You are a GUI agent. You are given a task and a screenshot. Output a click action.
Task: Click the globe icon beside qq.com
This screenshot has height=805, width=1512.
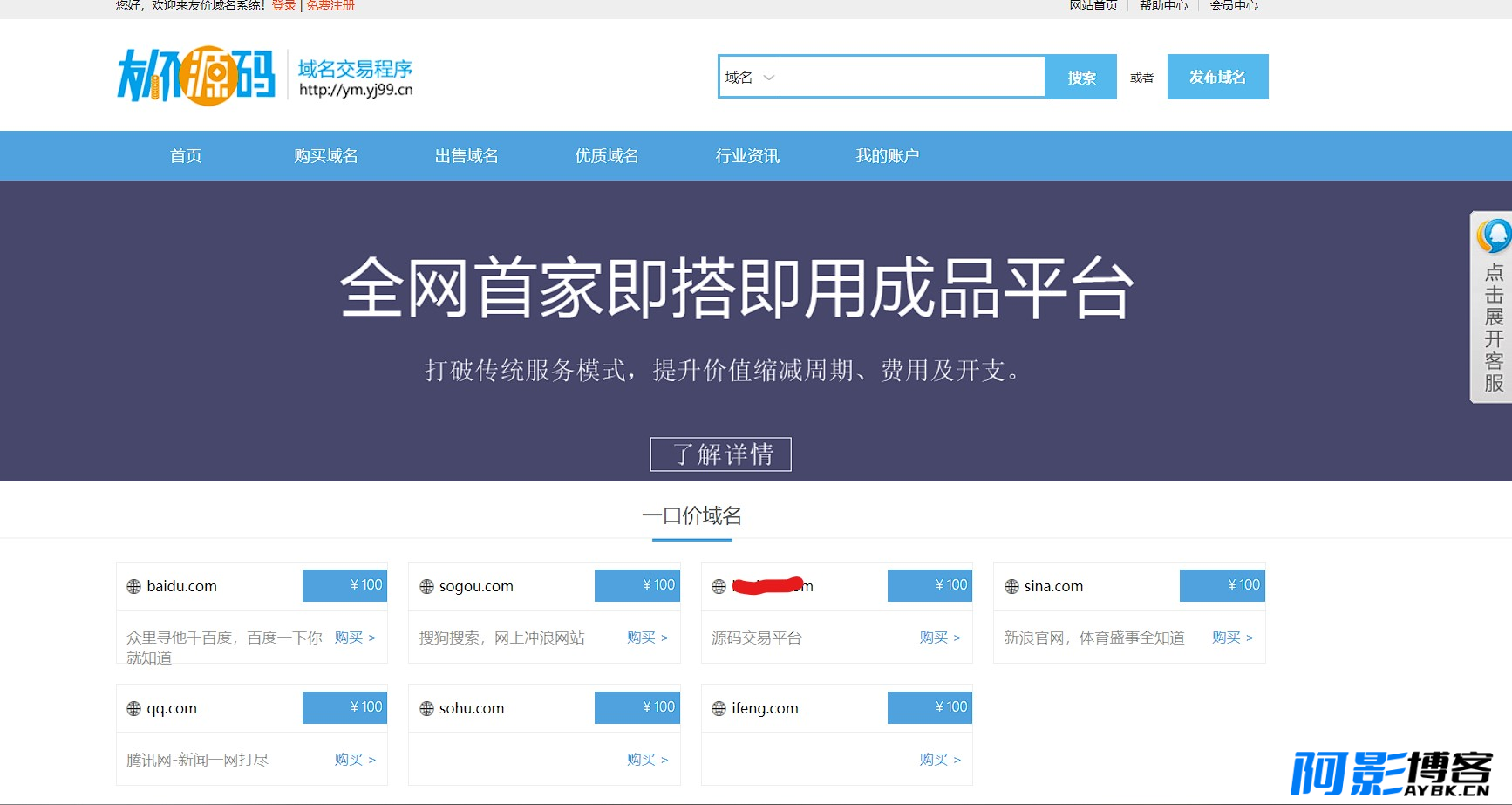coord(133,709)
